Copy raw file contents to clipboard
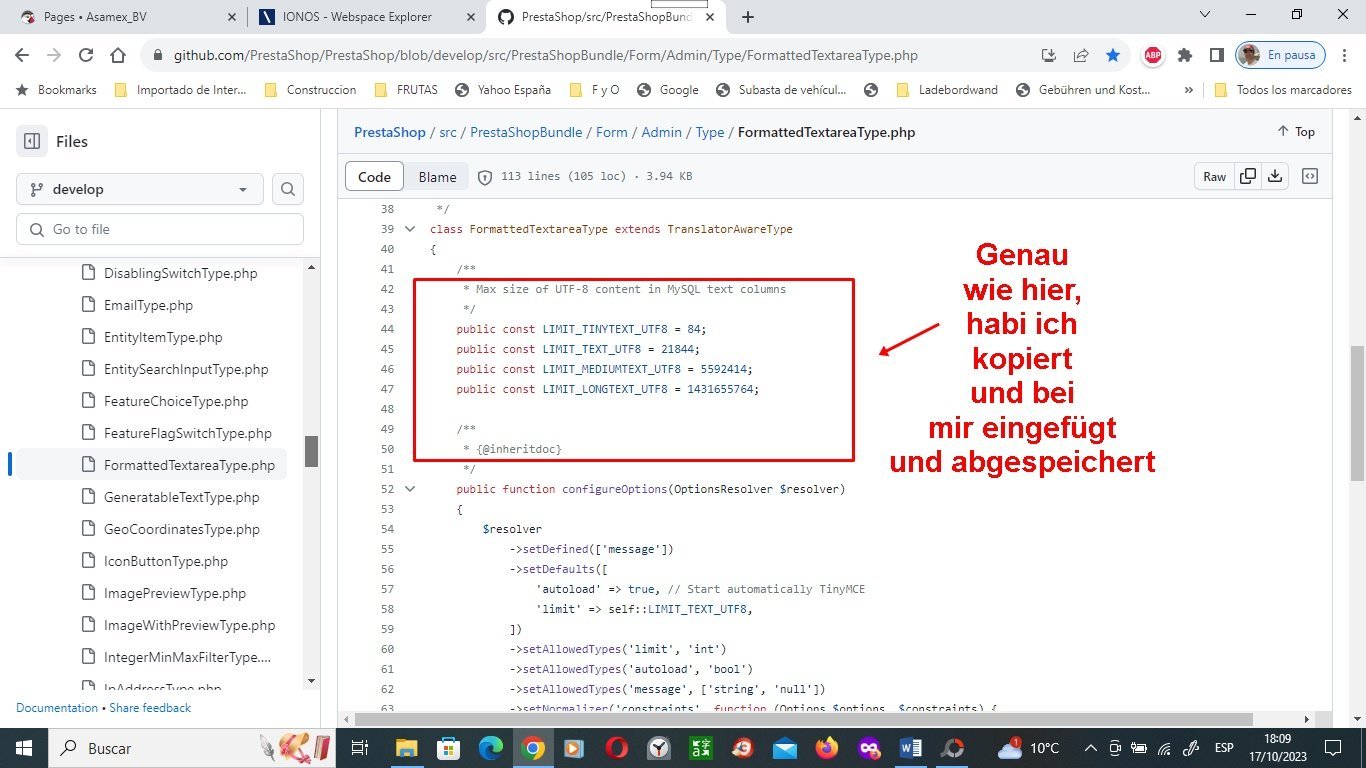 [x=1248, y=176]
